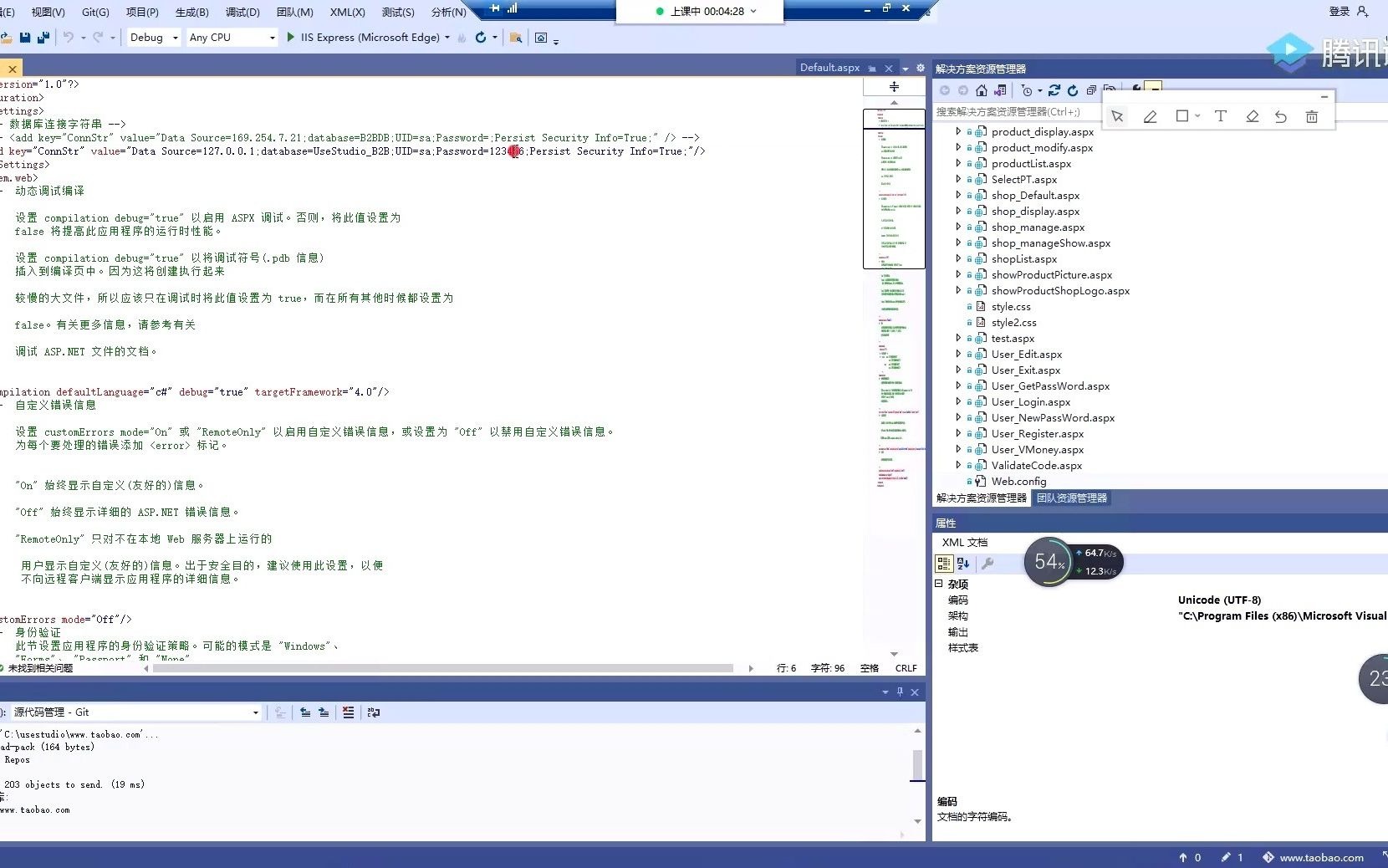Image resolution: width=1388 pixels, height=868 pixels.
Task: Click the Alphabetical sort icon in Properties
Action: pos(963,564)
